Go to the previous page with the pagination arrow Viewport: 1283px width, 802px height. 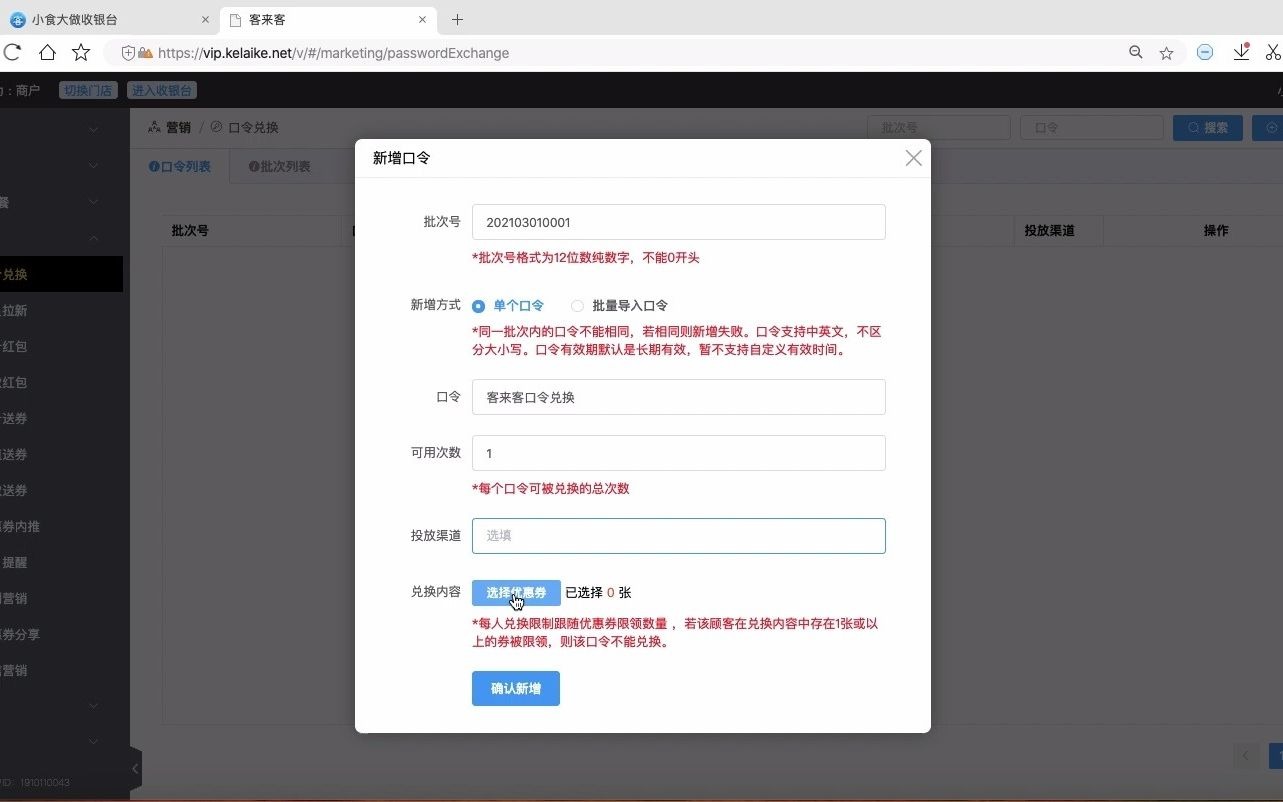[1246, 755]
